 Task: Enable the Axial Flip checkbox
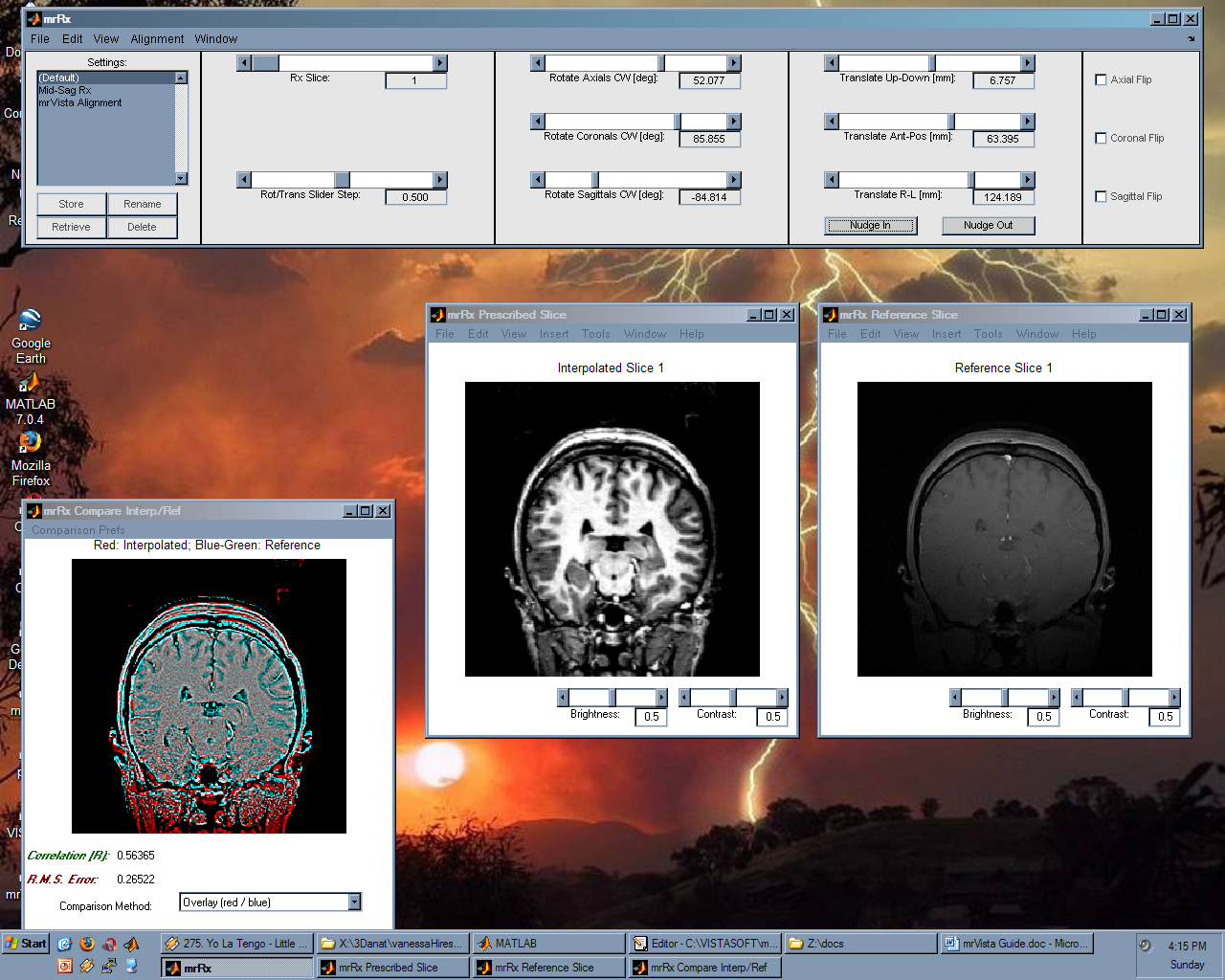1101,80
